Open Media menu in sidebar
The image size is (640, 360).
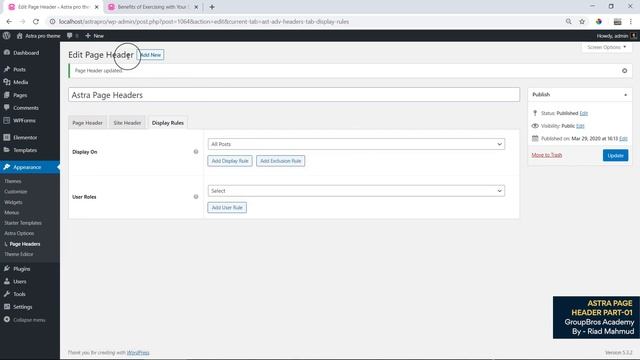(x=20, y=82)
